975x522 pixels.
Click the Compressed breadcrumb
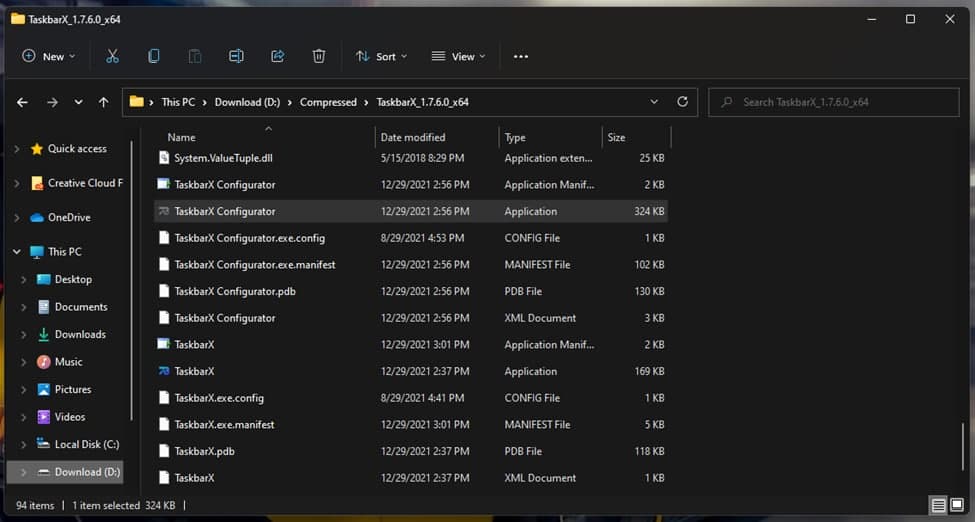click(328, 102)
